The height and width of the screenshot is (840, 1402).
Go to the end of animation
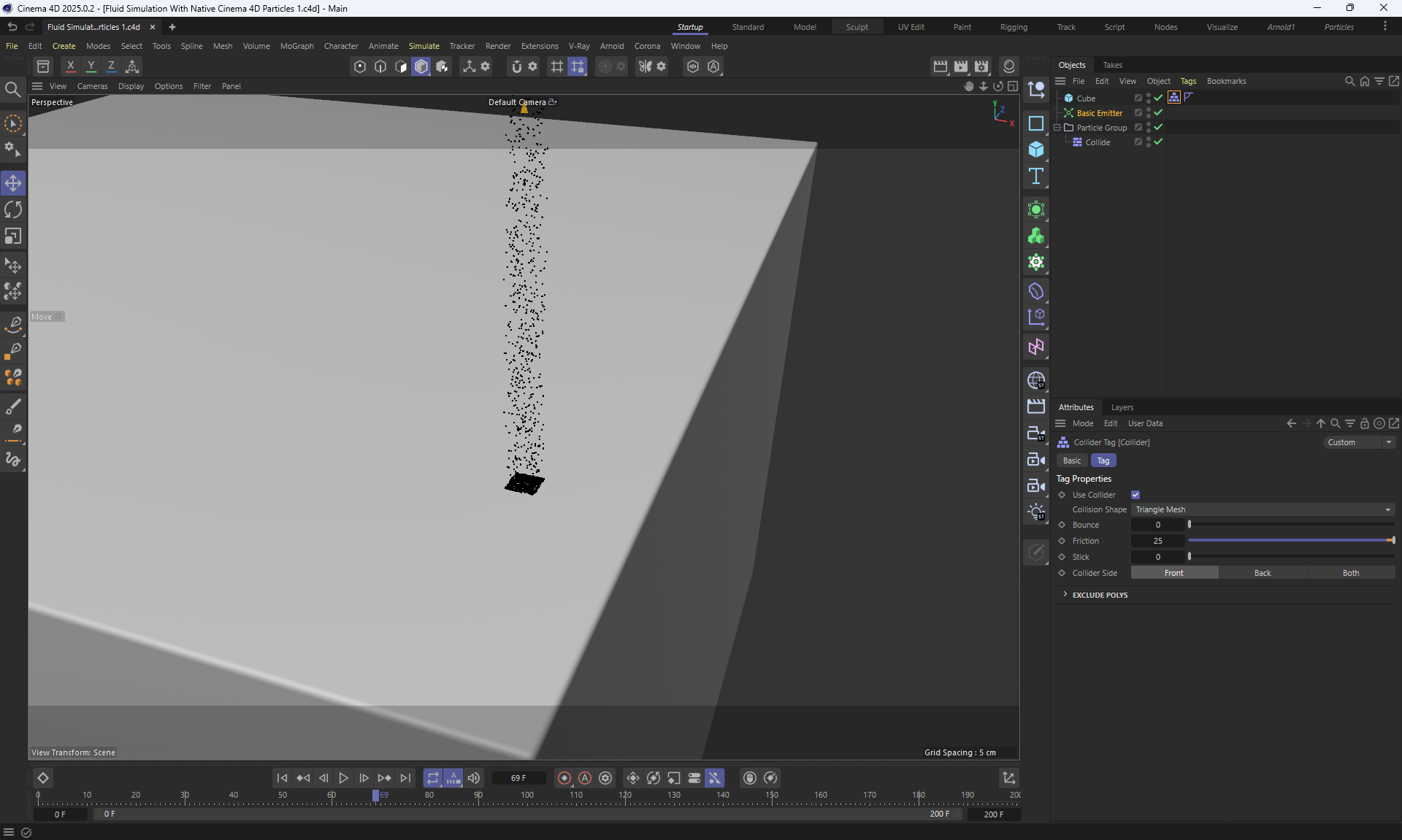pyautogui.click(x=405, y=778)
